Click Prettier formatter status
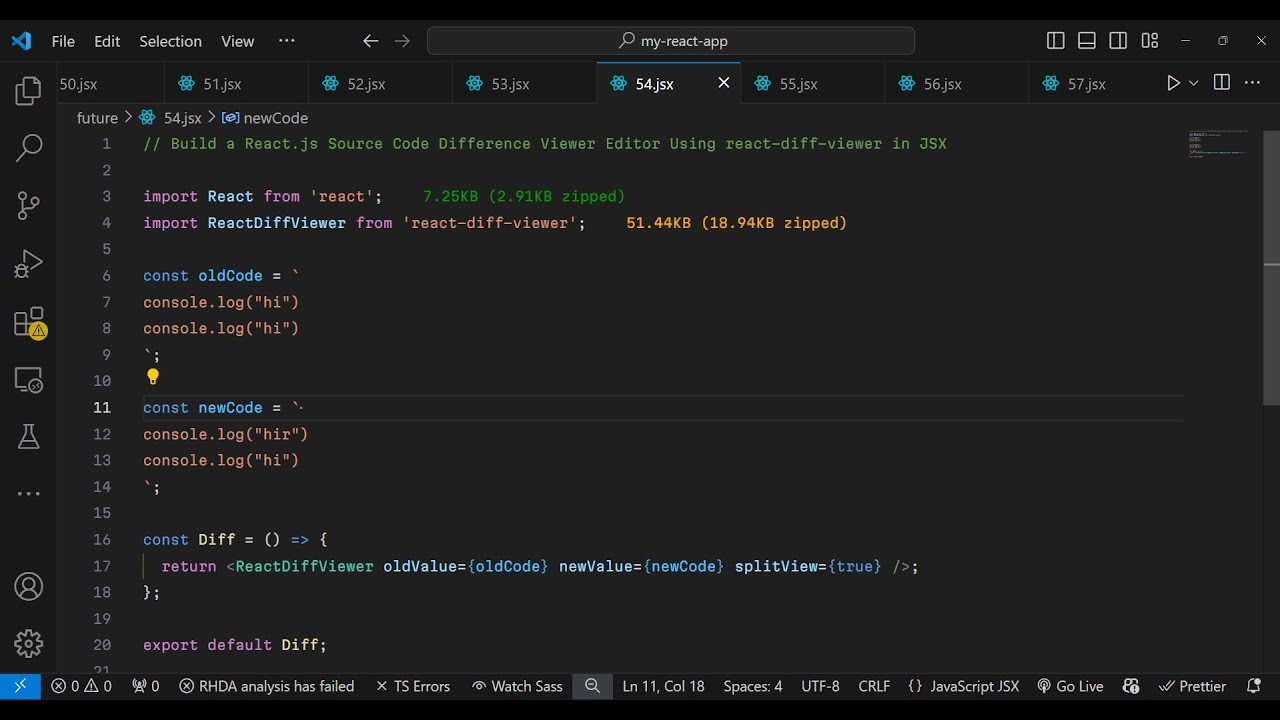The width and height of the screenshot is (1280, 720). (x=1192, y=686)
